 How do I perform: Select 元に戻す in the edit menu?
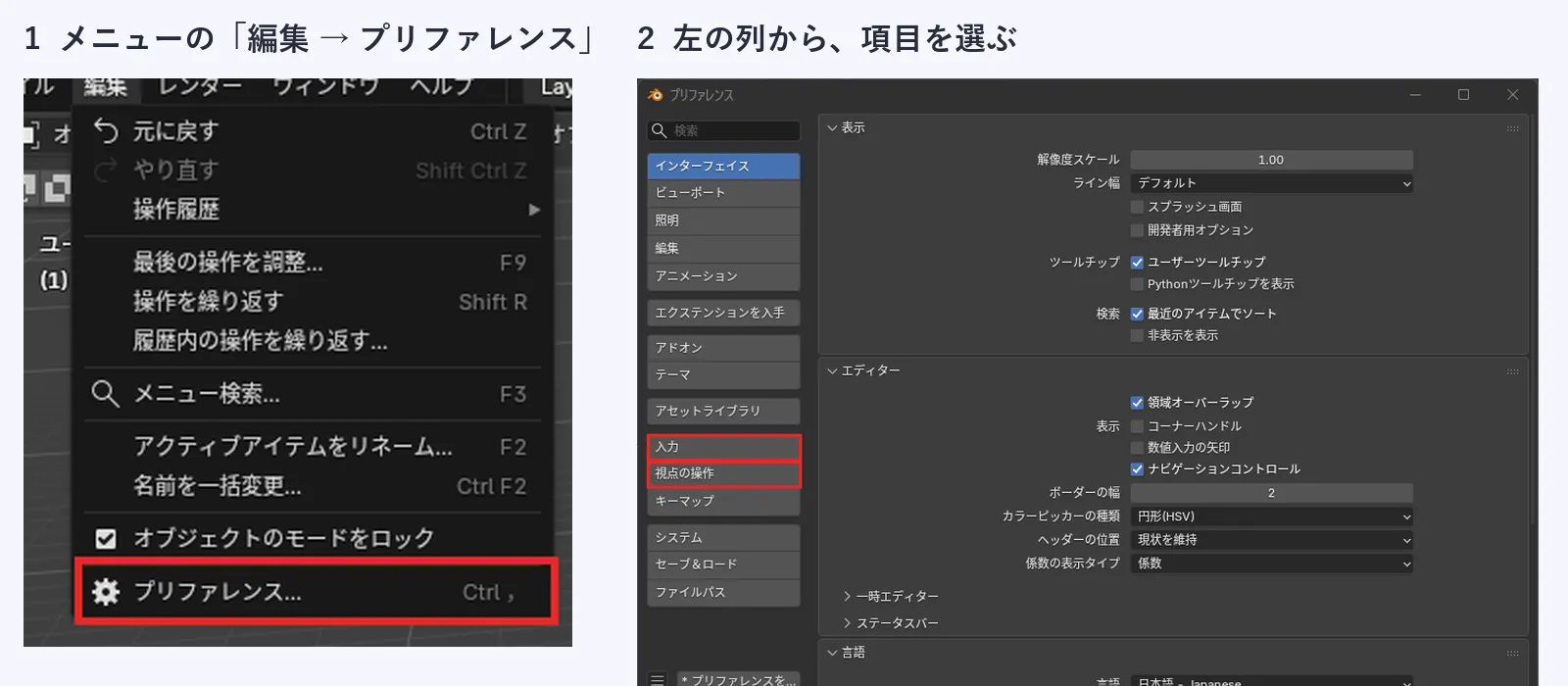pos(314,131)
